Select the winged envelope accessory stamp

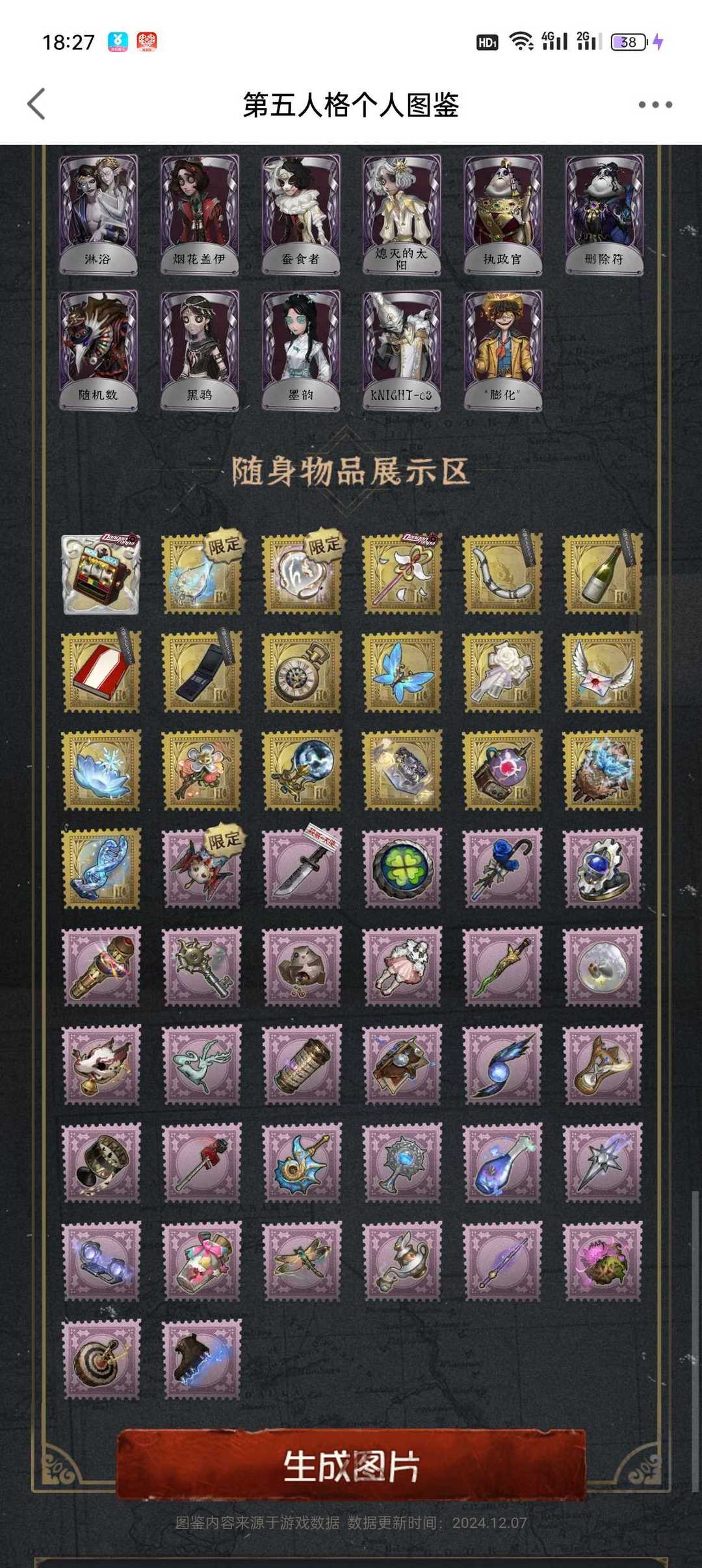(603, 672)
